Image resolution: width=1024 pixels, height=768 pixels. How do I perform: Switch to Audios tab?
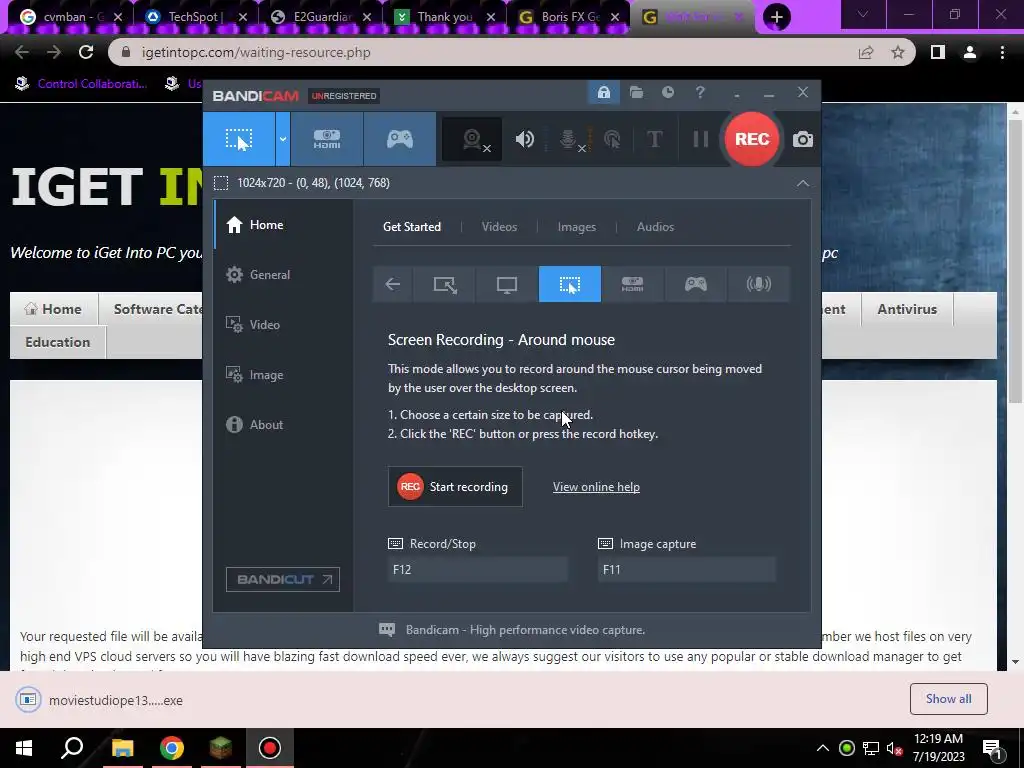pyautogui.click(x=655, y=227)
